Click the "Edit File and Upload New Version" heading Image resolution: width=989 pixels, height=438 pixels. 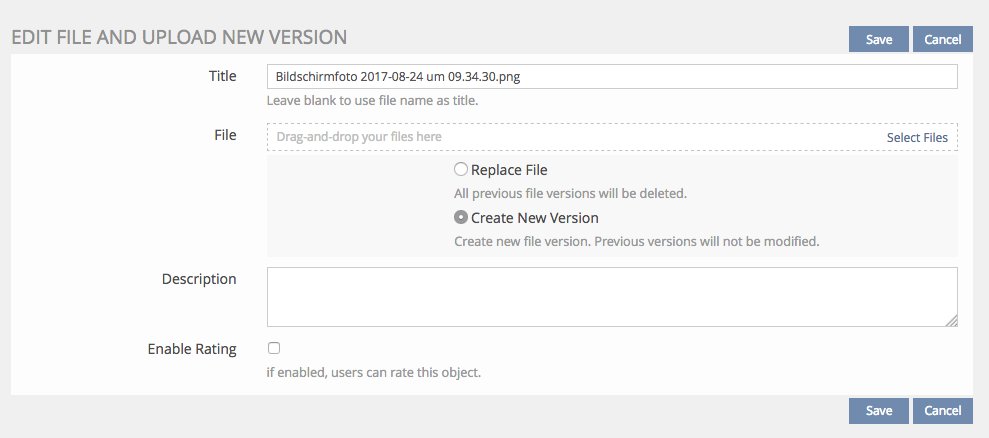point(179,38)
